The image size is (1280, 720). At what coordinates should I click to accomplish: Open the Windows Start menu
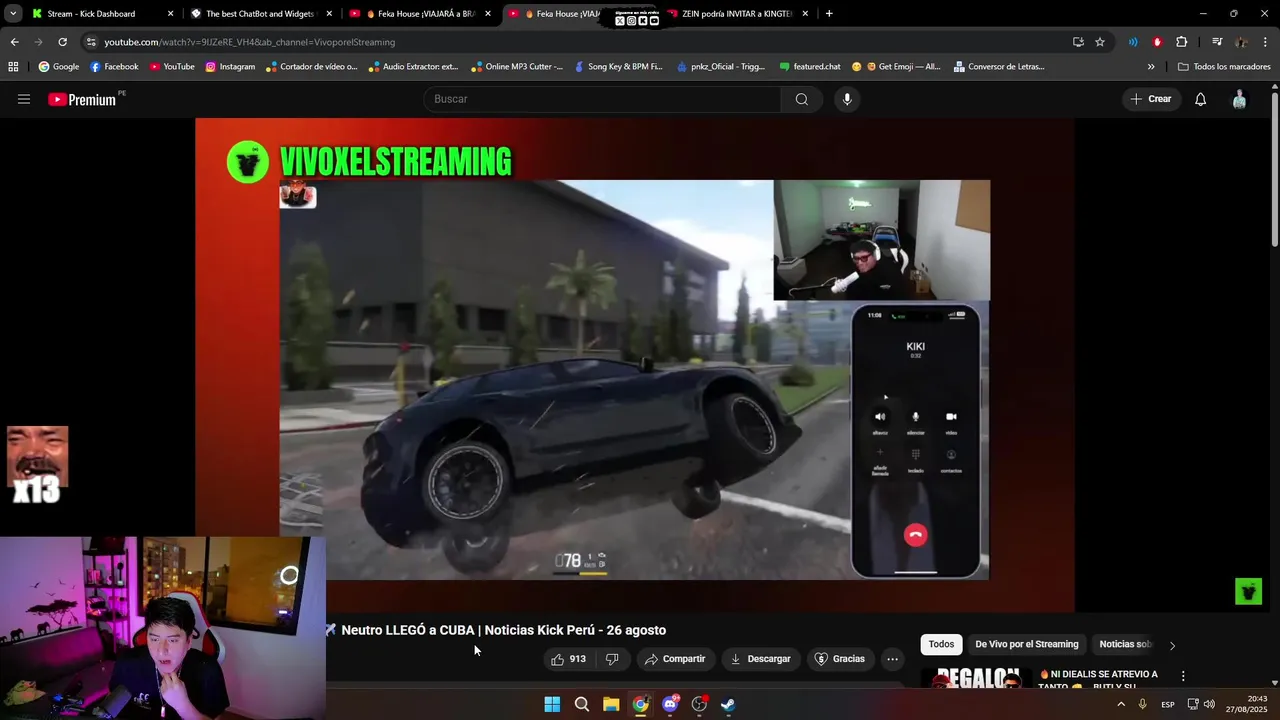point(552,704)
